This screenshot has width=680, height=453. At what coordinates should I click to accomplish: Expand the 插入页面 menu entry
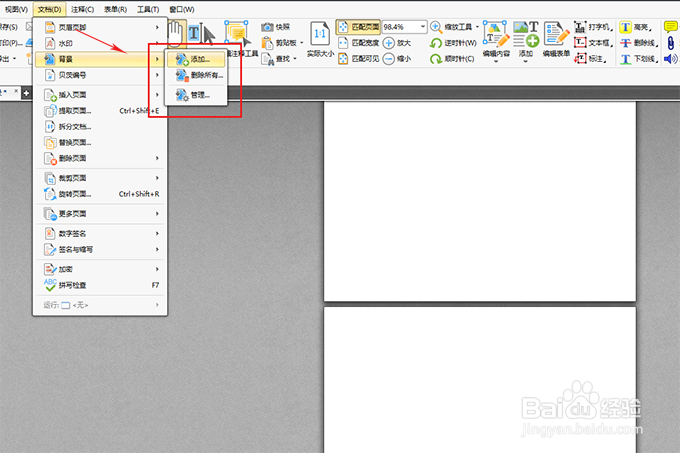pos(100,95)
